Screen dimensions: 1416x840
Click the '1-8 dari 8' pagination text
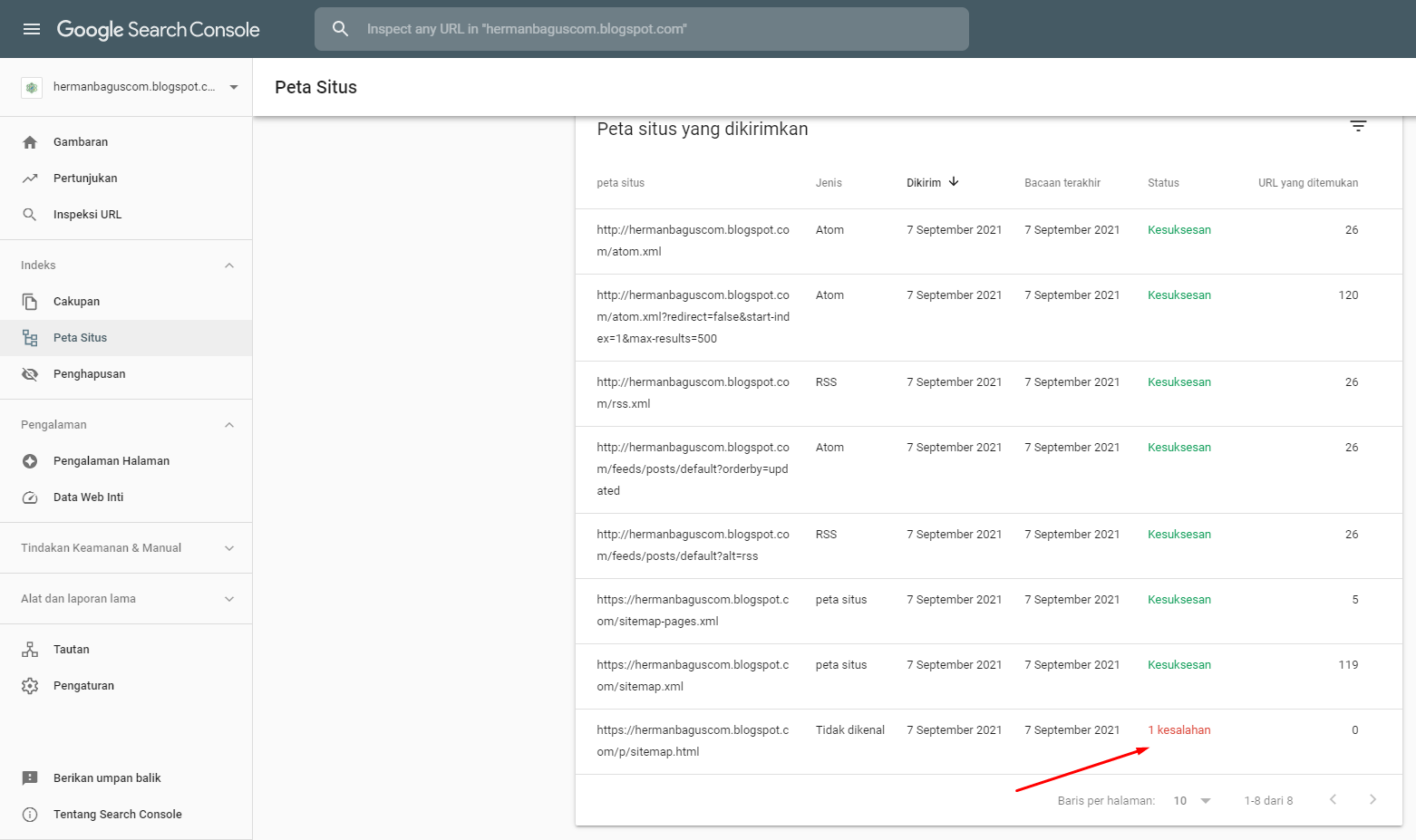[x=1269, y=801]
